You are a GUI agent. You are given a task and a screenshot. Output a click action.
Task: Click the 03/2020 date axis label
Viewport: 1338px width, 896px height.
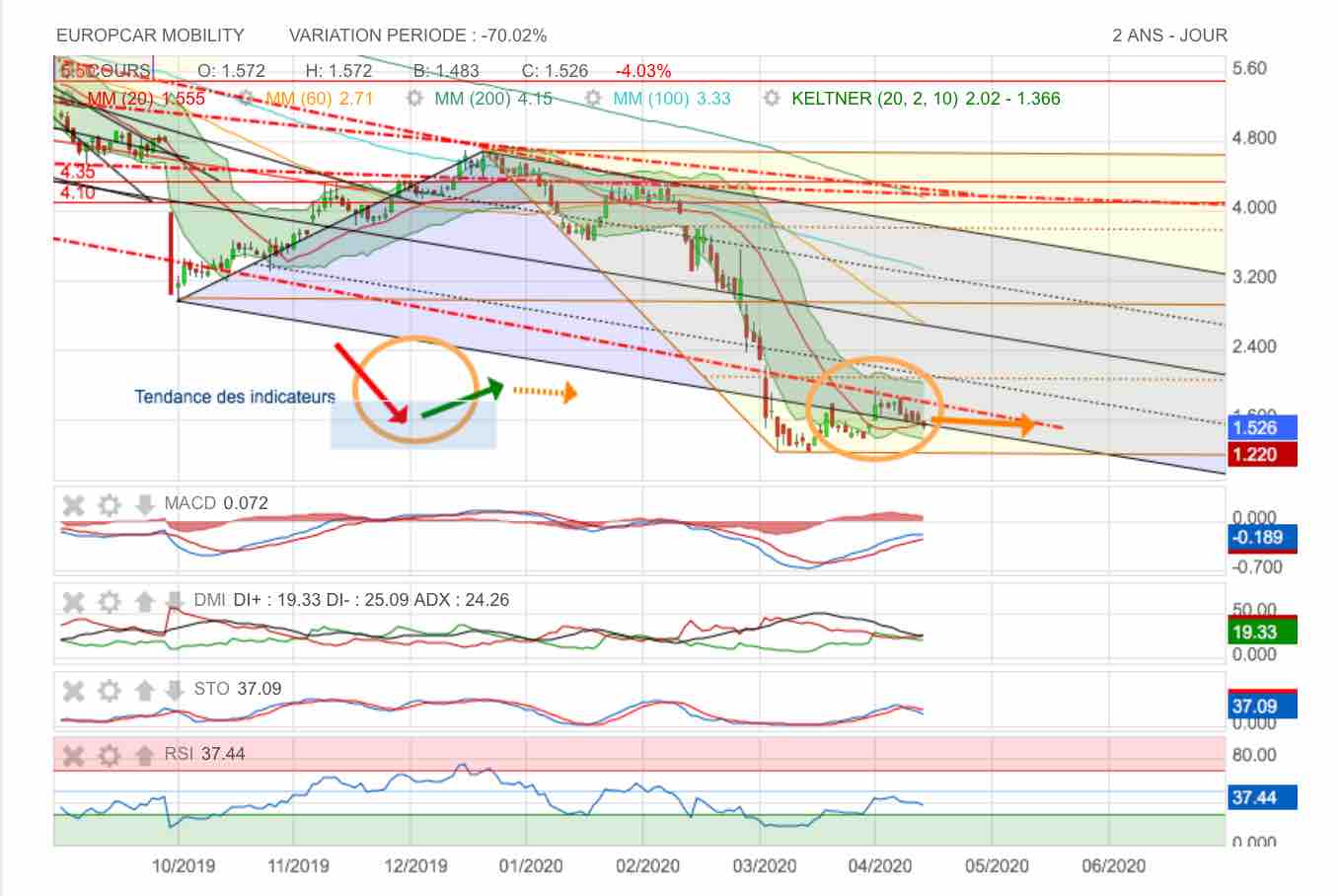pyautogui.click(x=764, y=866)
